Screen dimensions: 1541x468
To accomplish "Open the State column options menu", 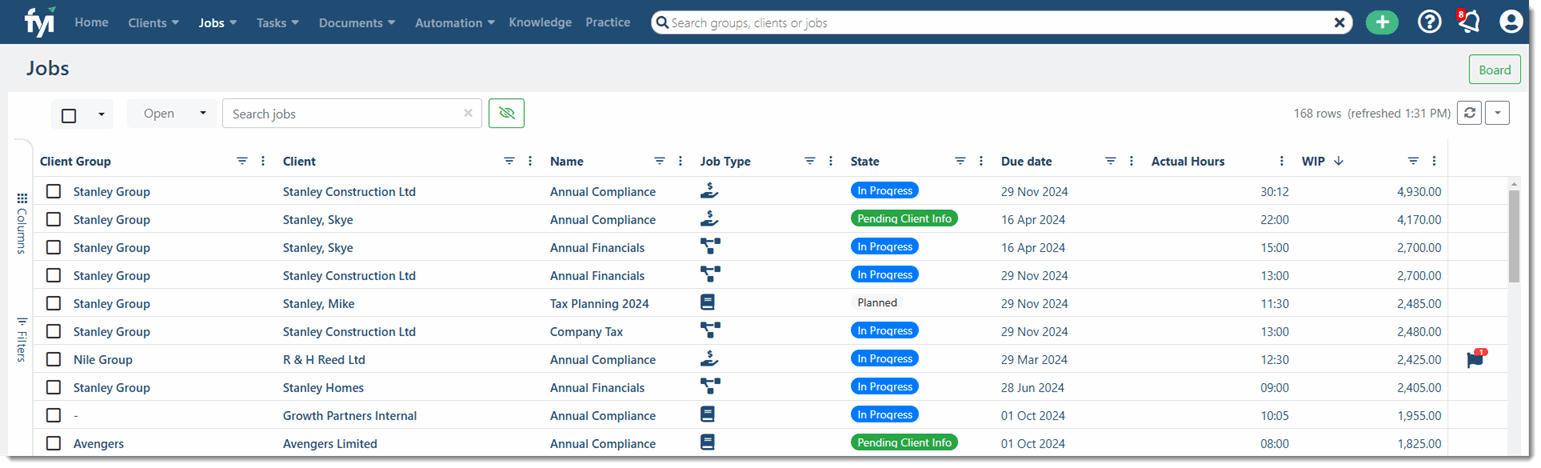I will point(981,161).
